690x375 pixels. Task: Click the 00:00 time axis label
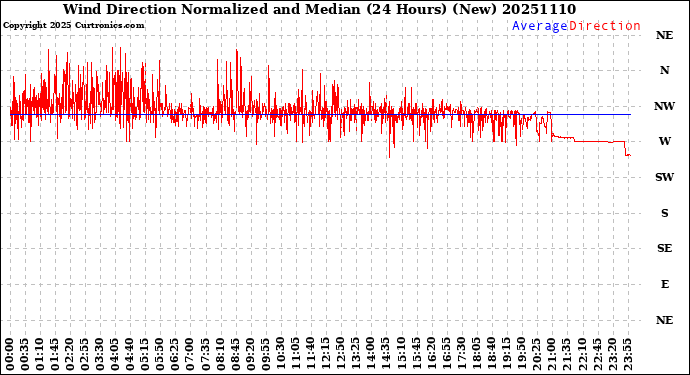point(10,355)
